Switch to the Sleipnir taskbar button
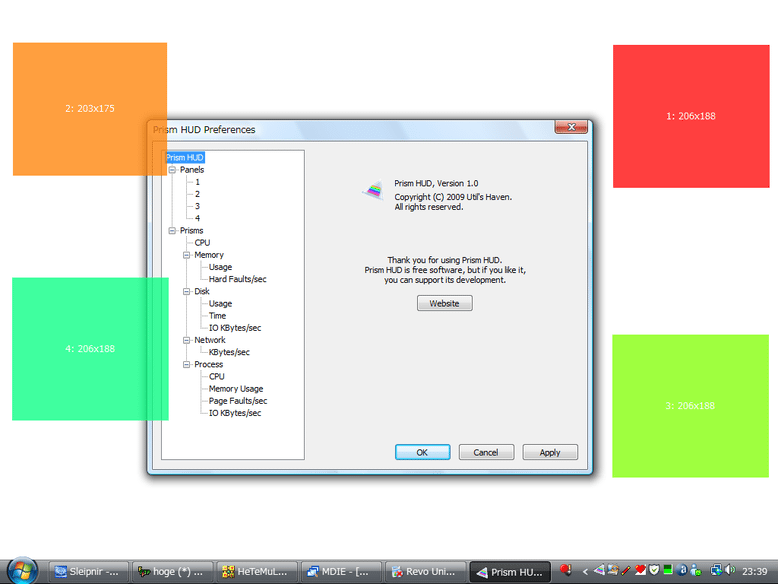The image size is (778, 584). (x=88, y=572)
